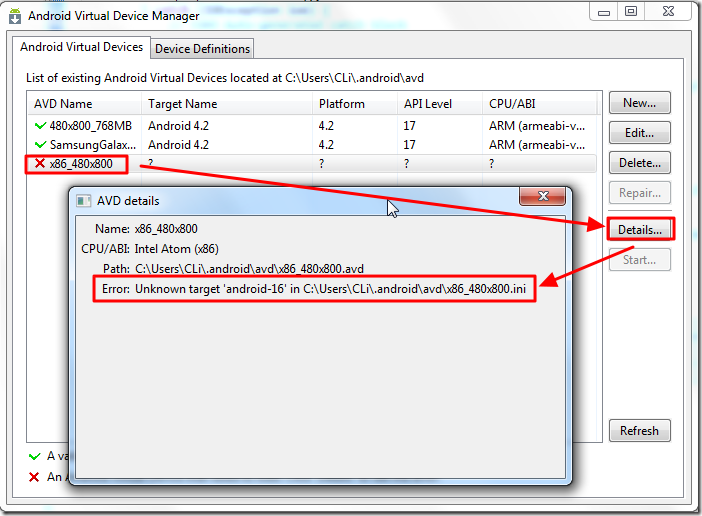This screenshot has width=702, height=516.
Task: Click the Error: Unknown target 'android-16' text
Action: 314,289
